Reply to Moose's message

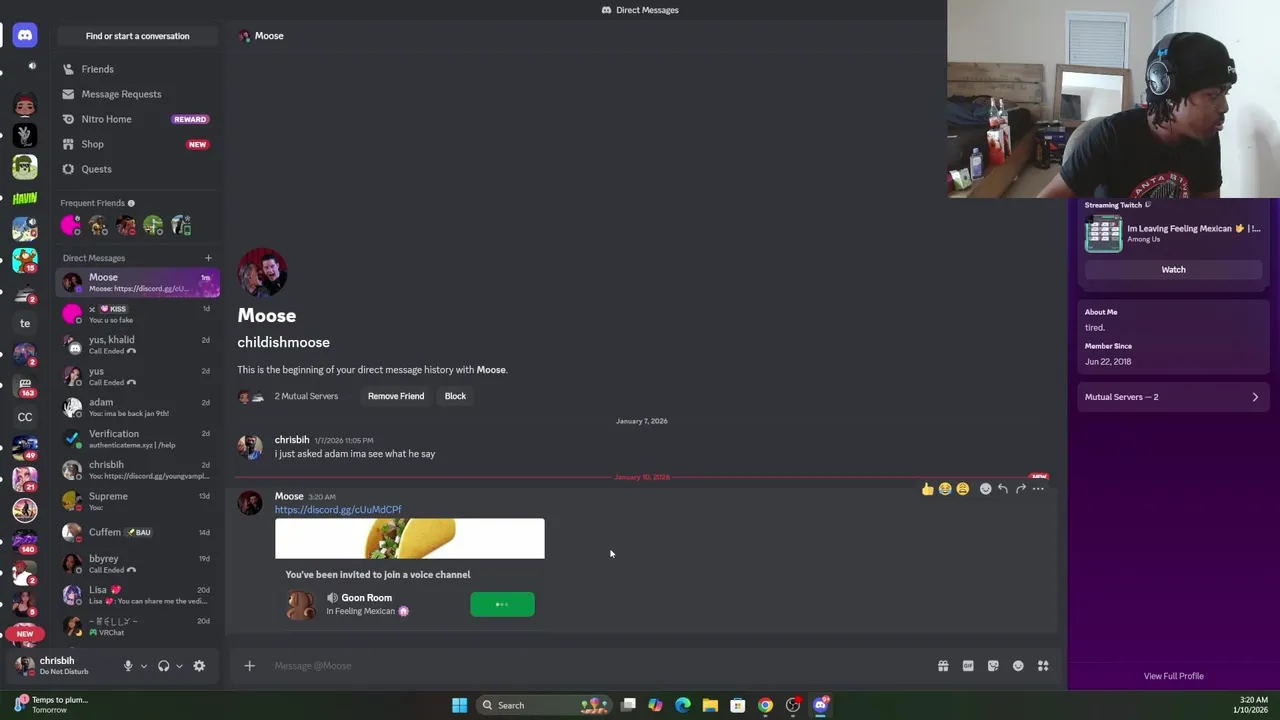[1002, 489]
